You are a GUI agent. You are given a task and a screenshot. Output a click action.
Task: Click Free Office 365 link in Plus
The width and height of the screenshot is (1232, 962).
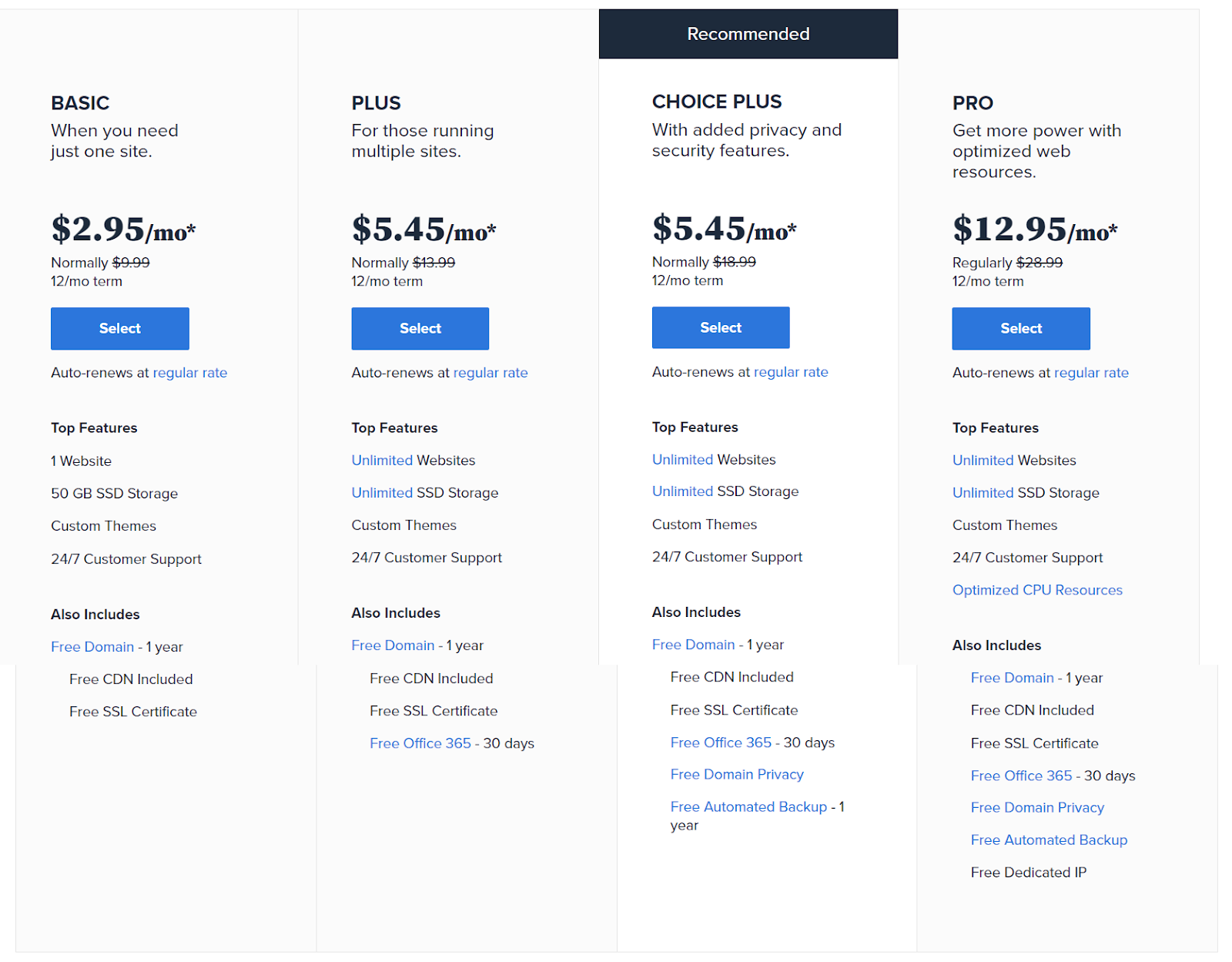pyautogui.click(x=420, y=743)
